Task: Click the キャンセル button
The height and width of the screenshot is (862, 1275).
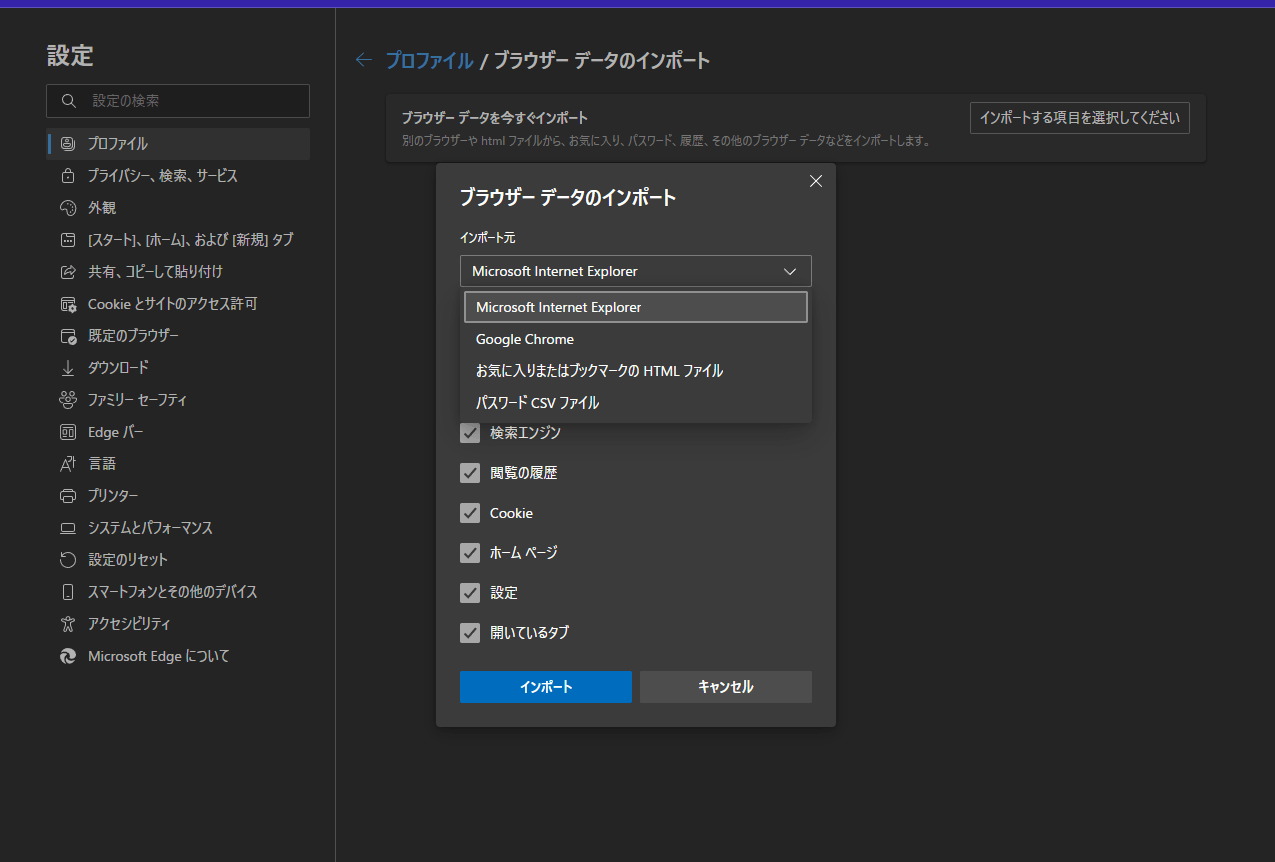Action: pos(726,687)
